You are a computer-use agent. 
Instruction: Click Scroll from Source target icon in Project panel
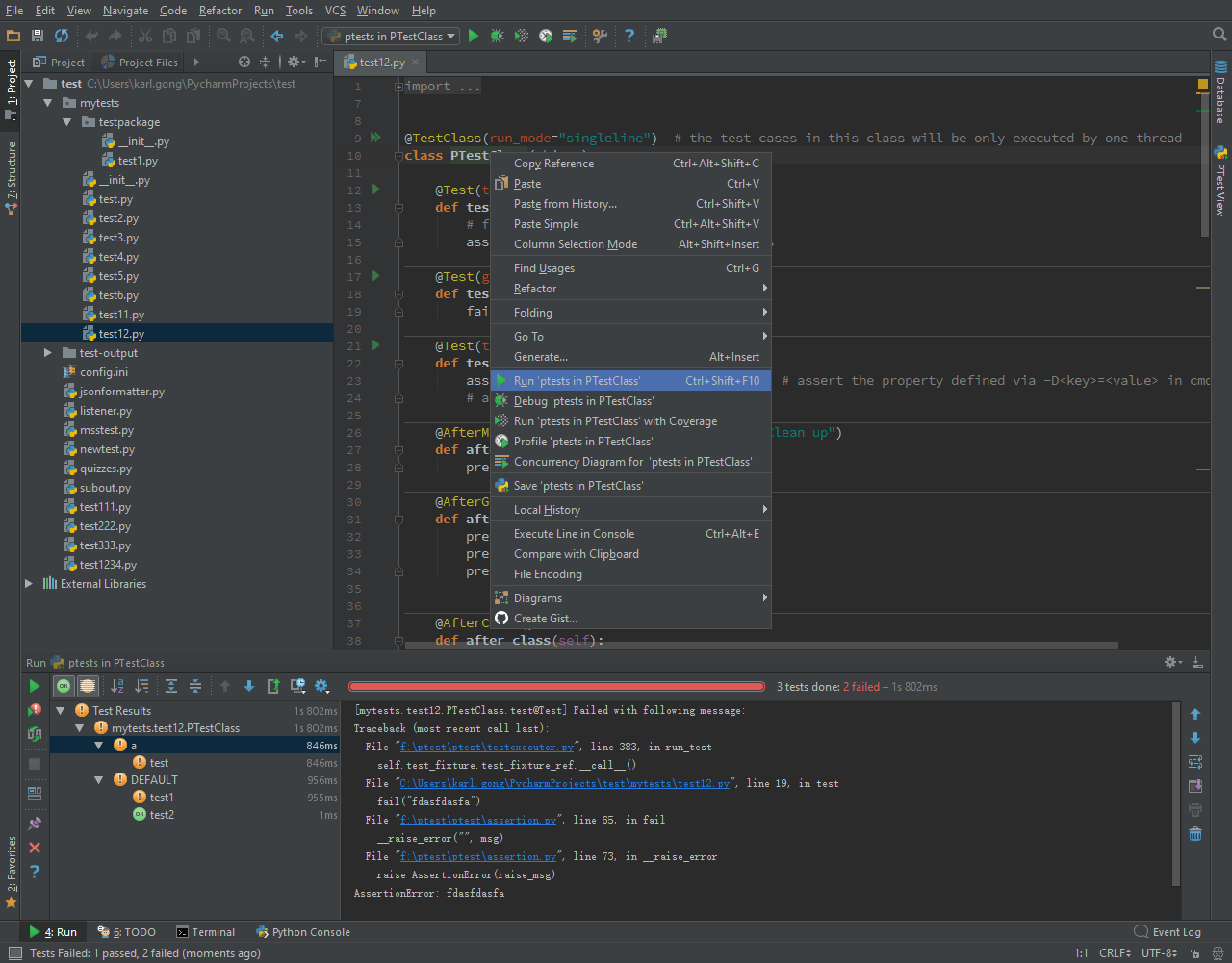pos(244,62)
